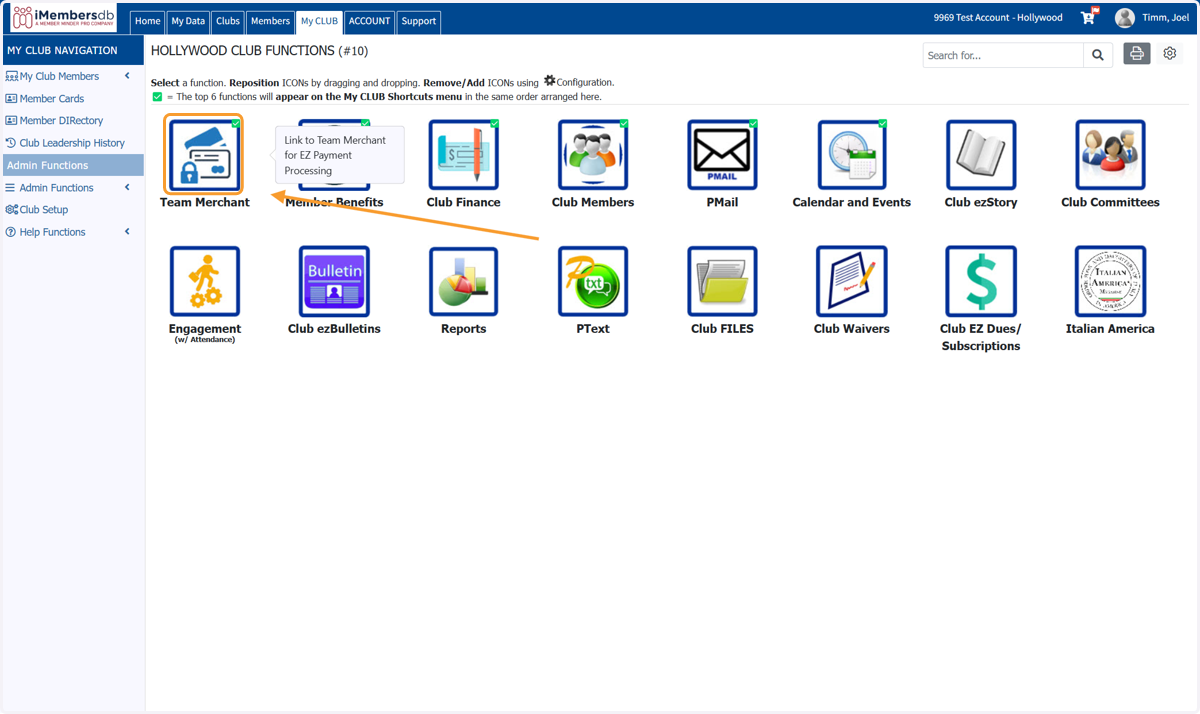Open the PMail envelope icon

coord(722,155)
